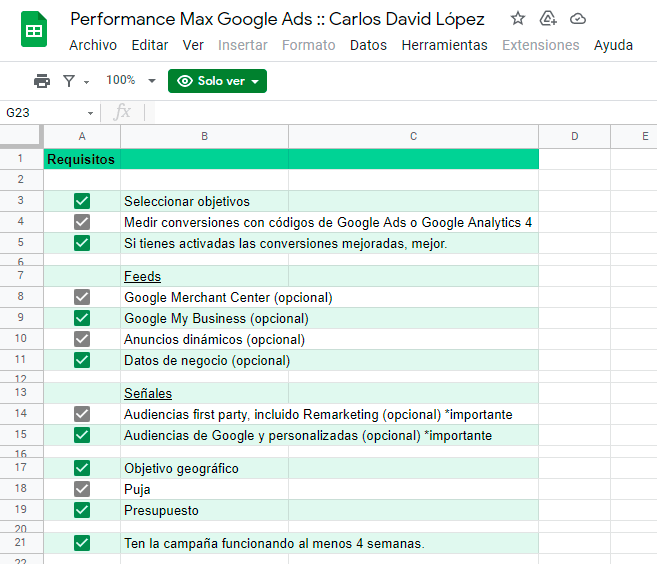Check cloud save status icon
This screenshot has height=564, width=657.
[x=578, y=19]
